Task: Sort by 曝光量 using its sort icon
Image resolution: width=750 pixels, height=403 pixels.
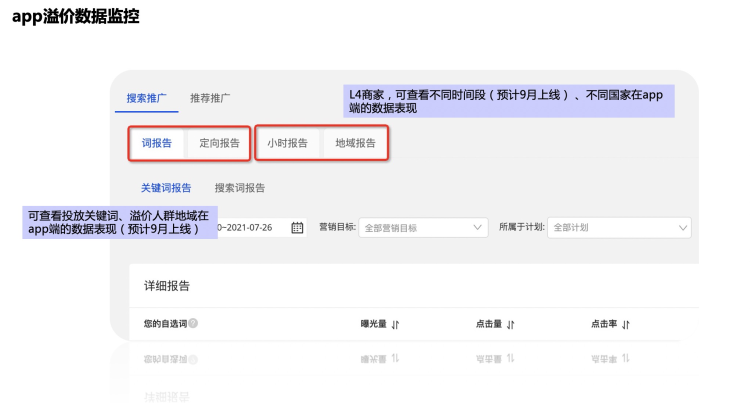Action: (x=395, y=324)
